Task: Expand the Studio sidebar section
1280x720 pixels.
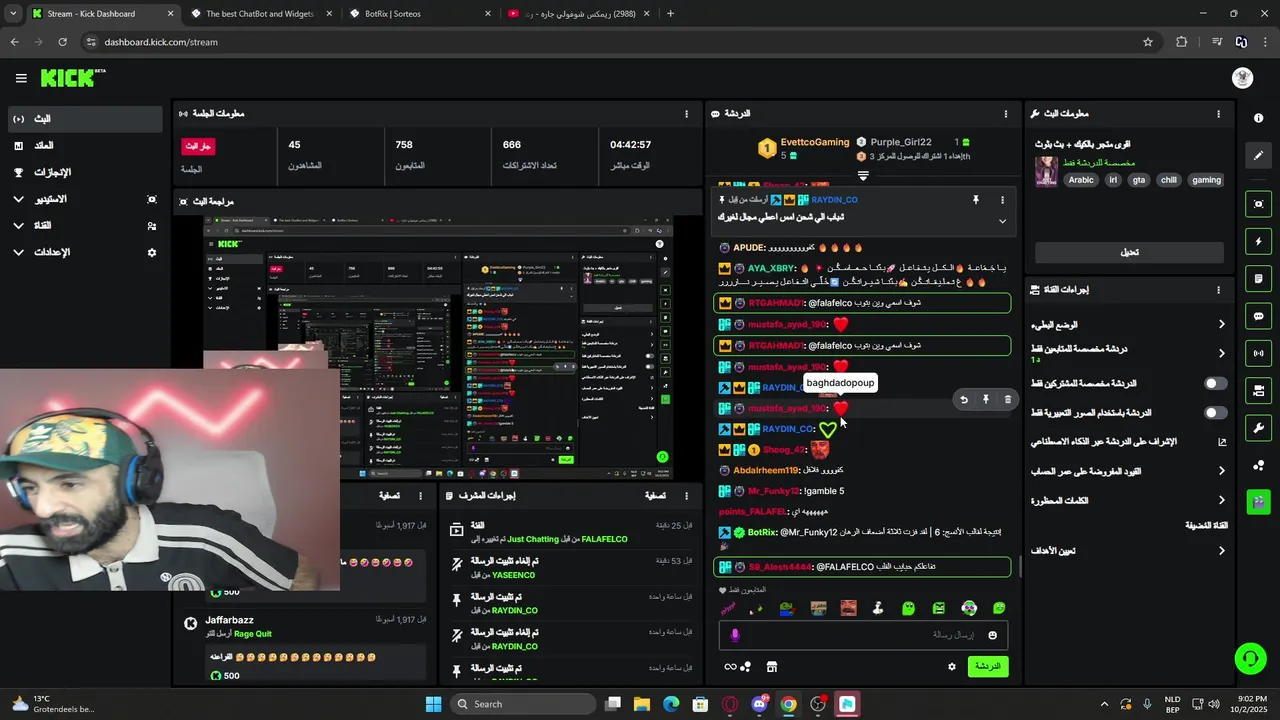Action: tap(18, 199)
